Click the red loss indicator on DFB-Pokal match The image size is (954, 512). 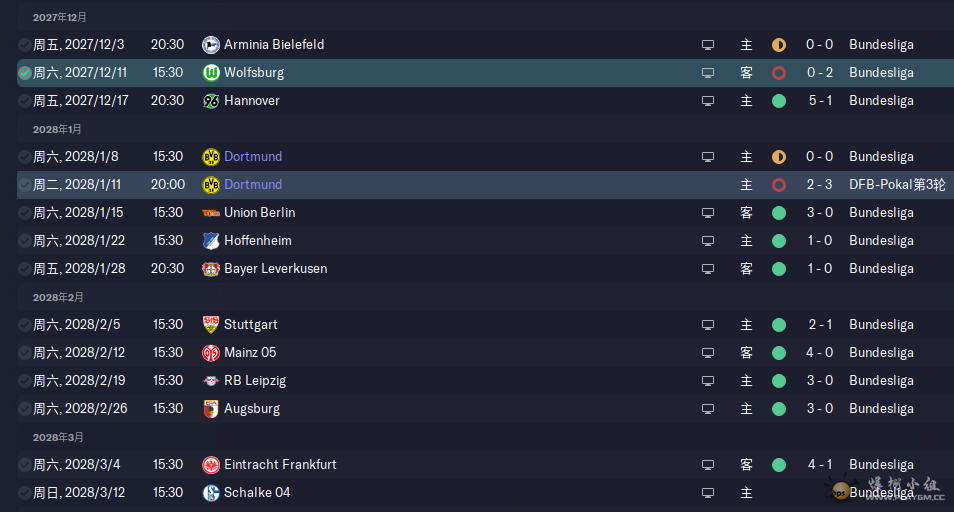(x=779, y=185)
